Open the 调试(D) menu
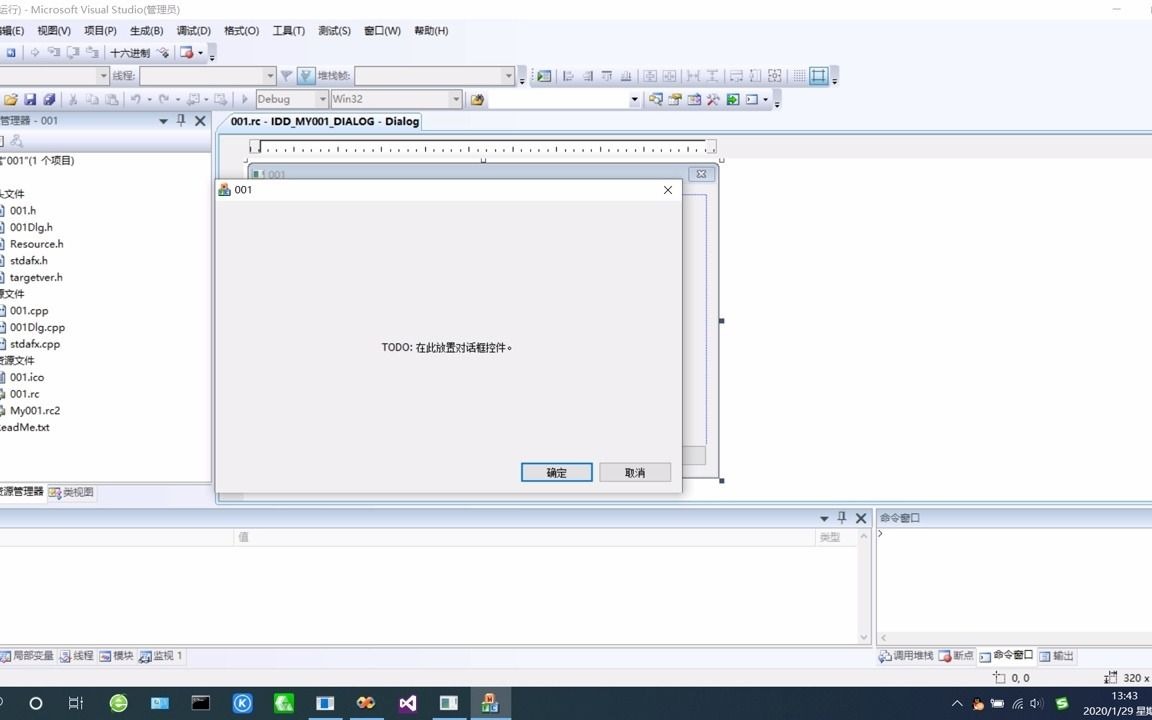Viewport: 1152px width, 720px height. [193, 30]
